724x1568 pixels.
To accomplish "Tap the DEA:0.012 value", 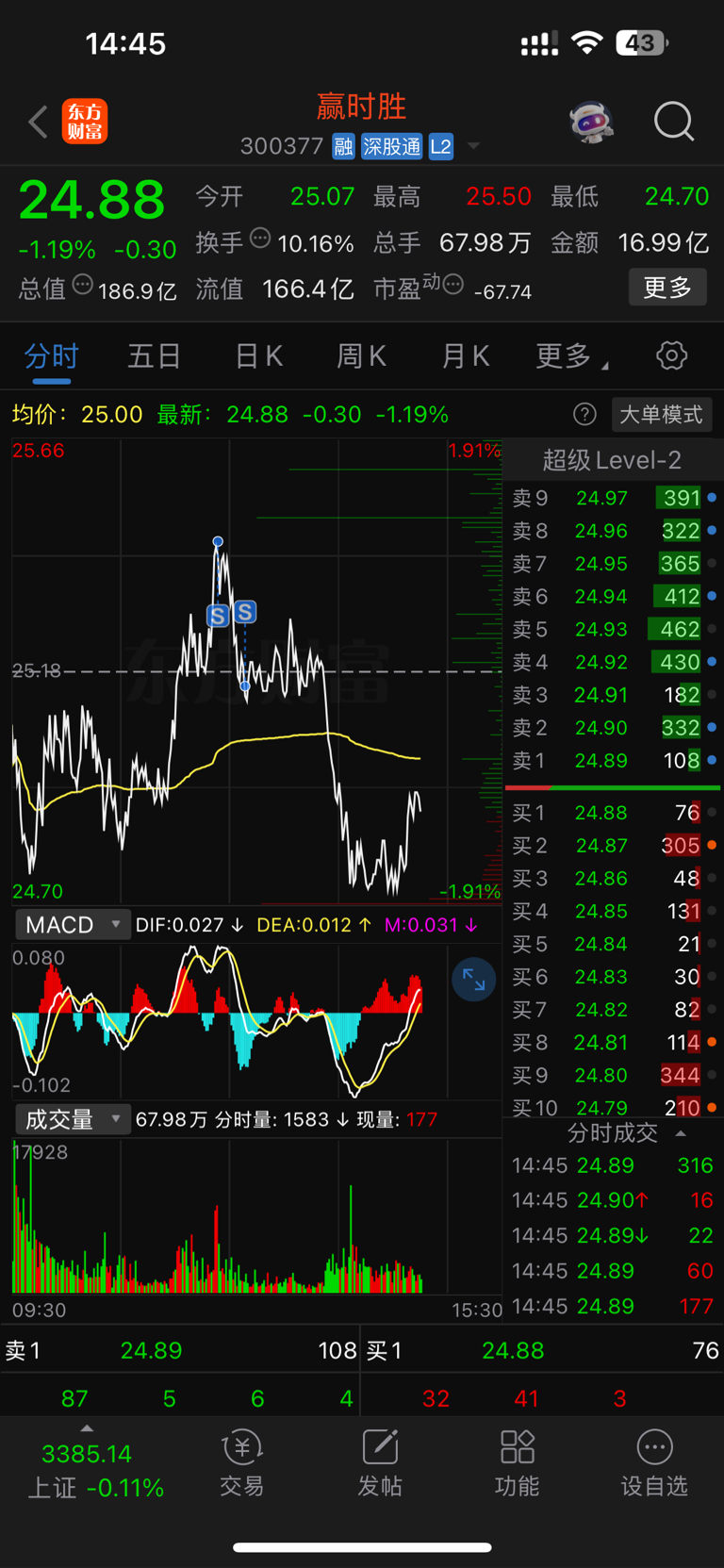I will coord(305,925).
